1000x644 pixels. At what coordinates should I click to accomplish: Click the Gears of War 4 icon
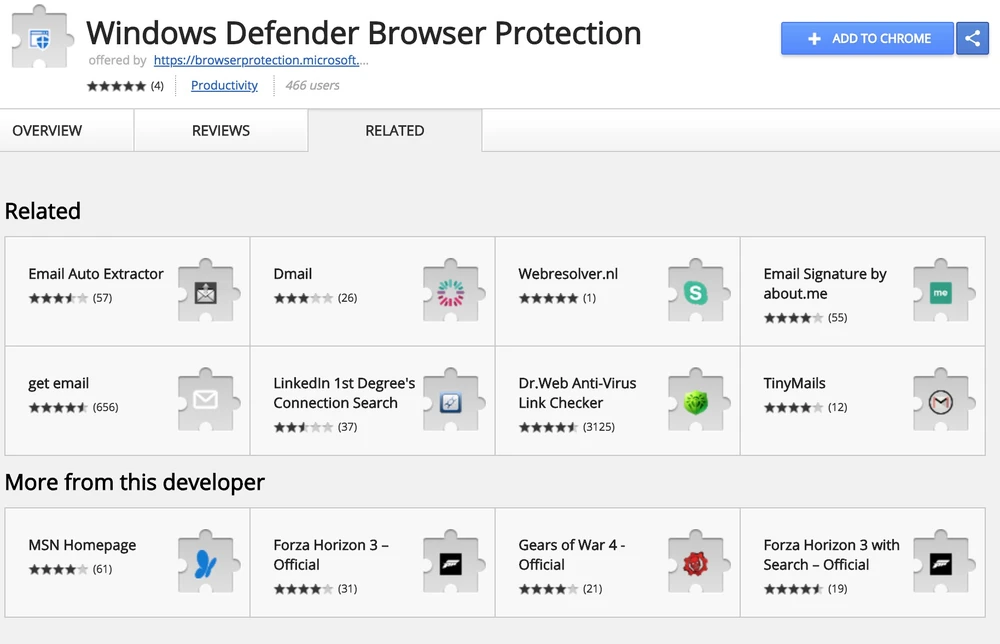pyautogui.click(x=695, y=564)
